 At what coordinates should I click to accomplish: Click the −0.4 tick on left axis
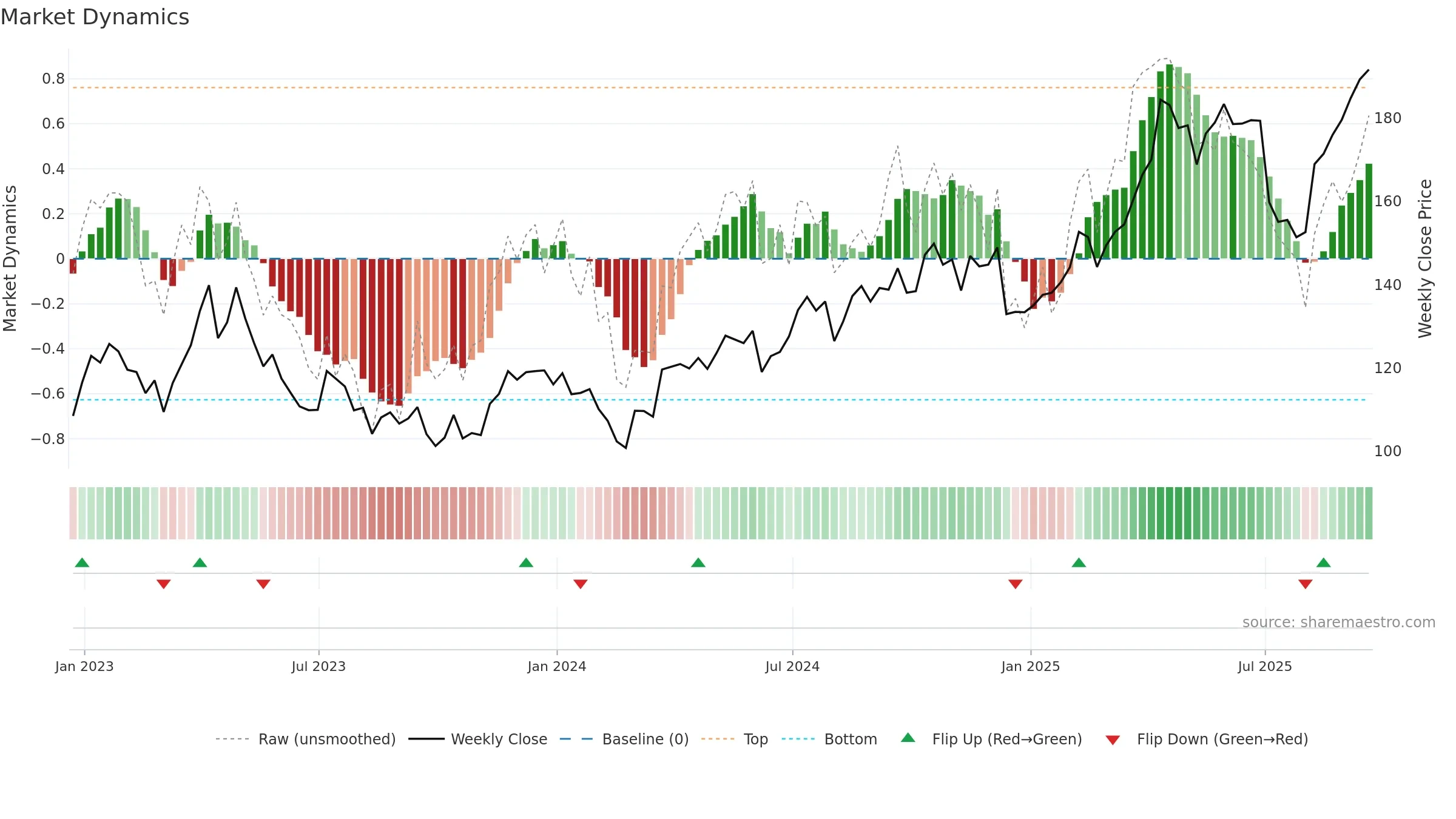point(48,349)
